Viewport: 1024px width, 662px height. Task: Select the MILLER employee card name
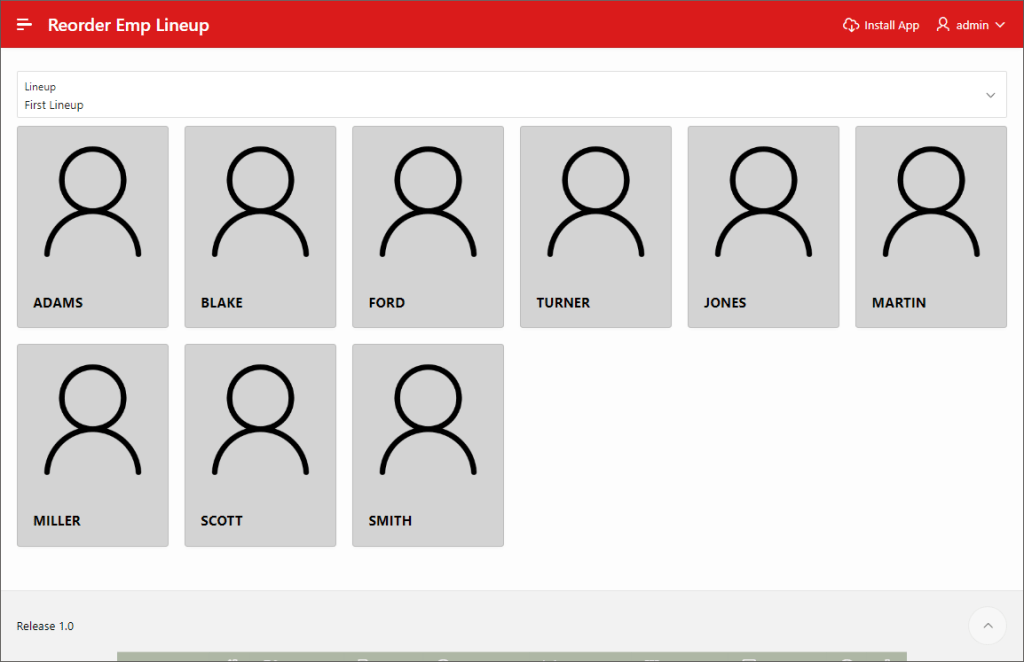(x=57, y=521)
